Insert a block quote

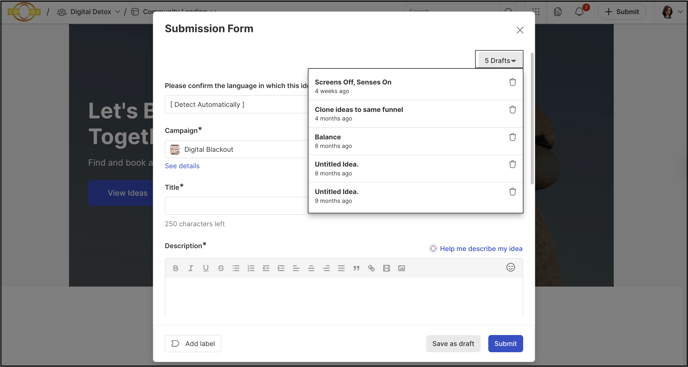[x=356, y=268]
